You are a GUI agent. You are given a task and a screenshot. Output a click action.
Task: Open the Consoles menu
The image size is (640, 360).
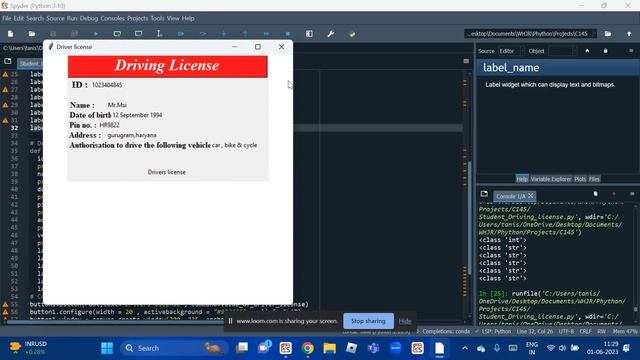112,18
